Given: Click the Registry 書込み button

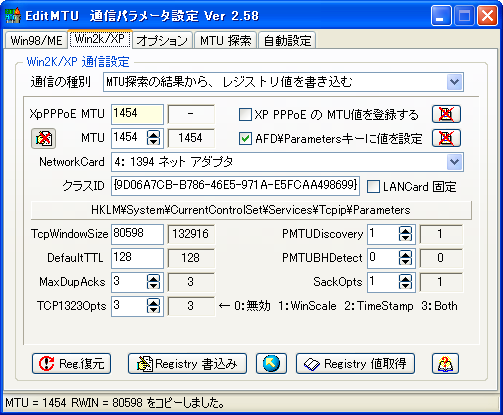Looking at the screenshot, I should click(187, 364).
